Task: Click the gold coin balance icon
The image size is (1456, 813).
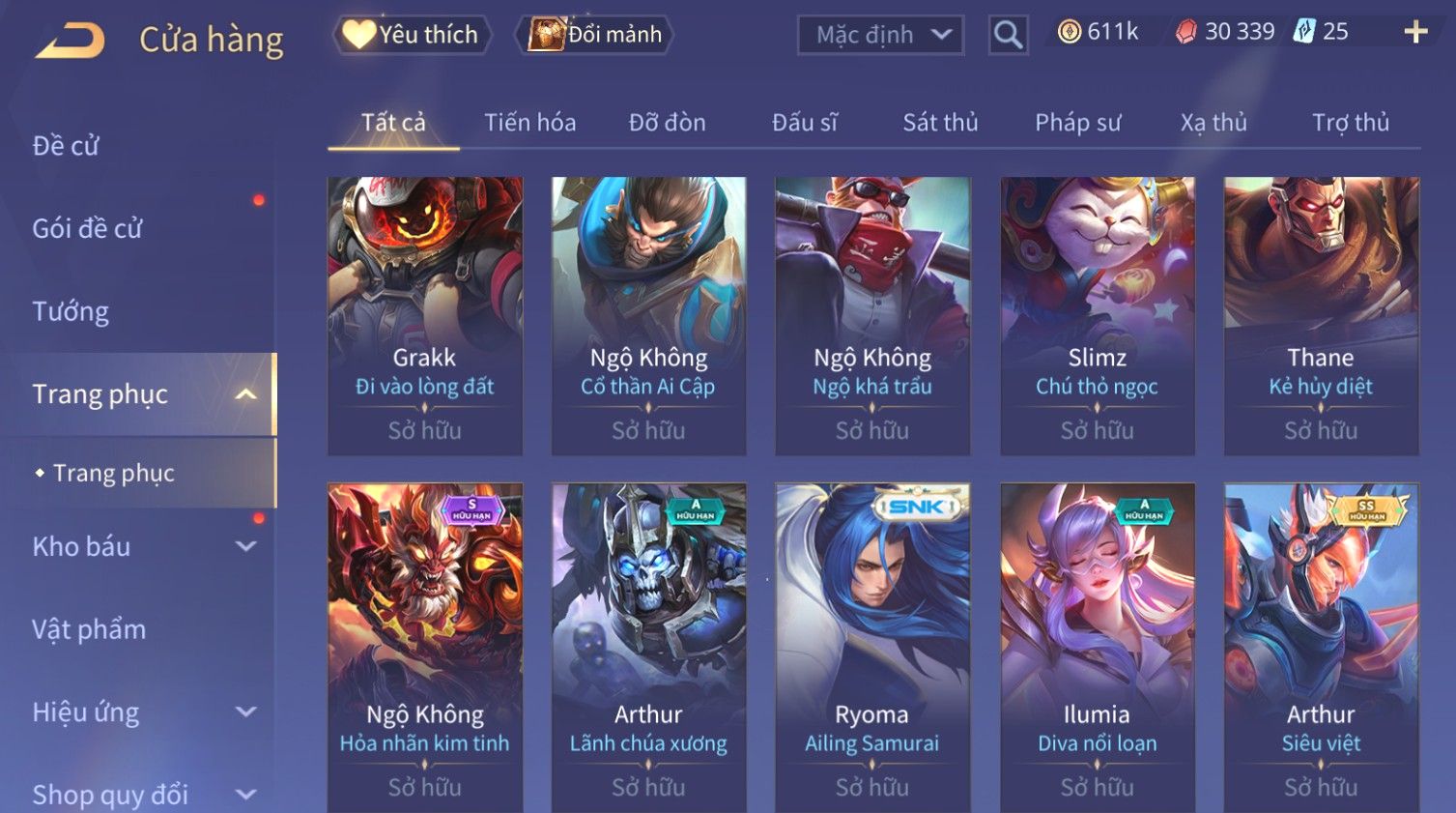Action: 1069,32
